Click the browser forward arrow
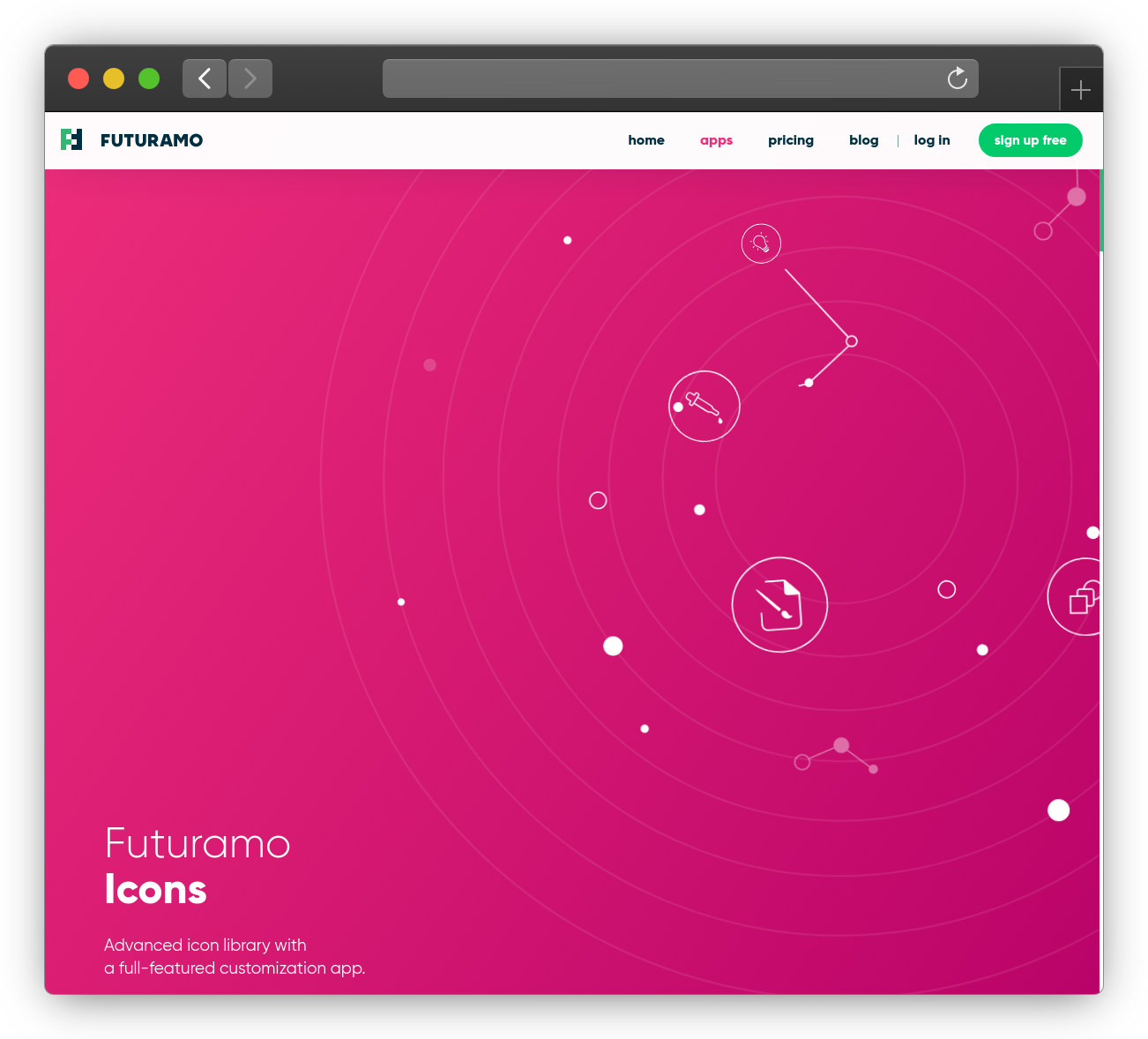 coord(250,78)
